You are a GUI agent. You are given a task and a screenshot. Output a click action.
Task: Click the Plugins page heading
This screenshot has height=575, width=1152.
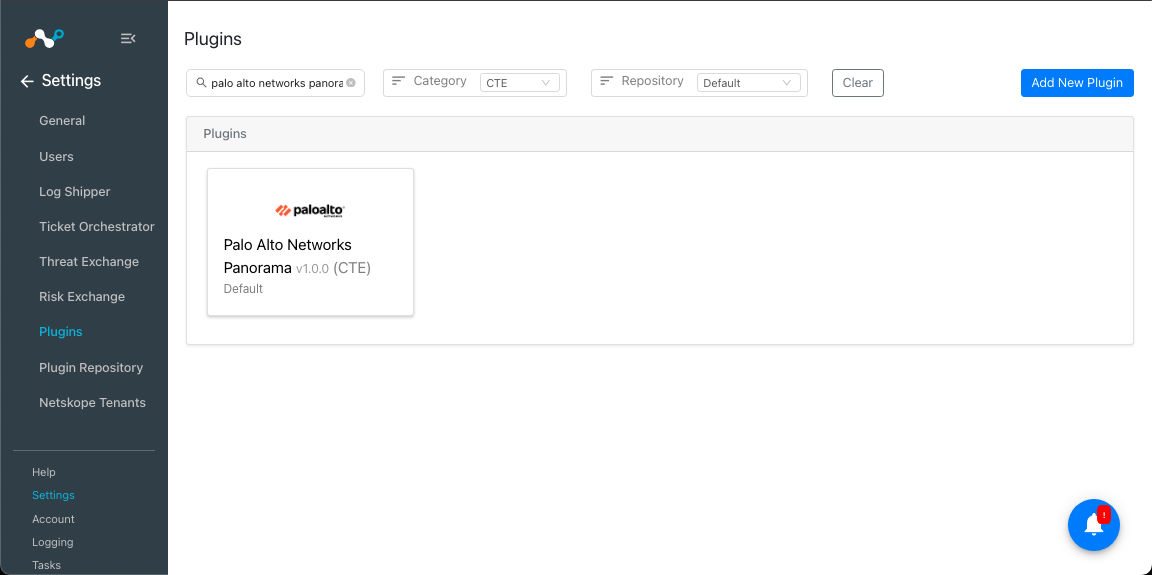coord(213,39)
